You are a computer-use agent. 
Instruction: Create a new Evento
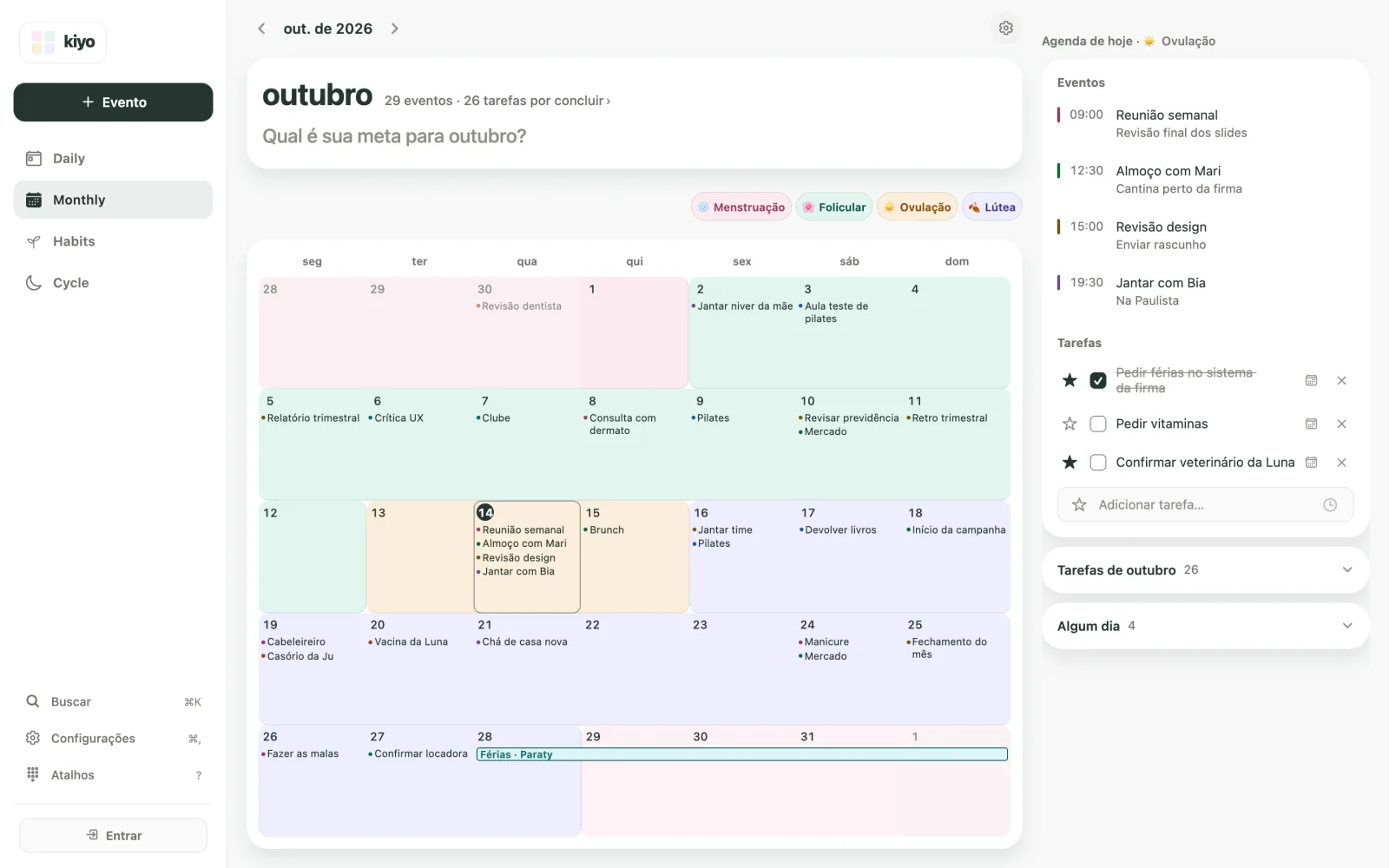tap(113, 102)
